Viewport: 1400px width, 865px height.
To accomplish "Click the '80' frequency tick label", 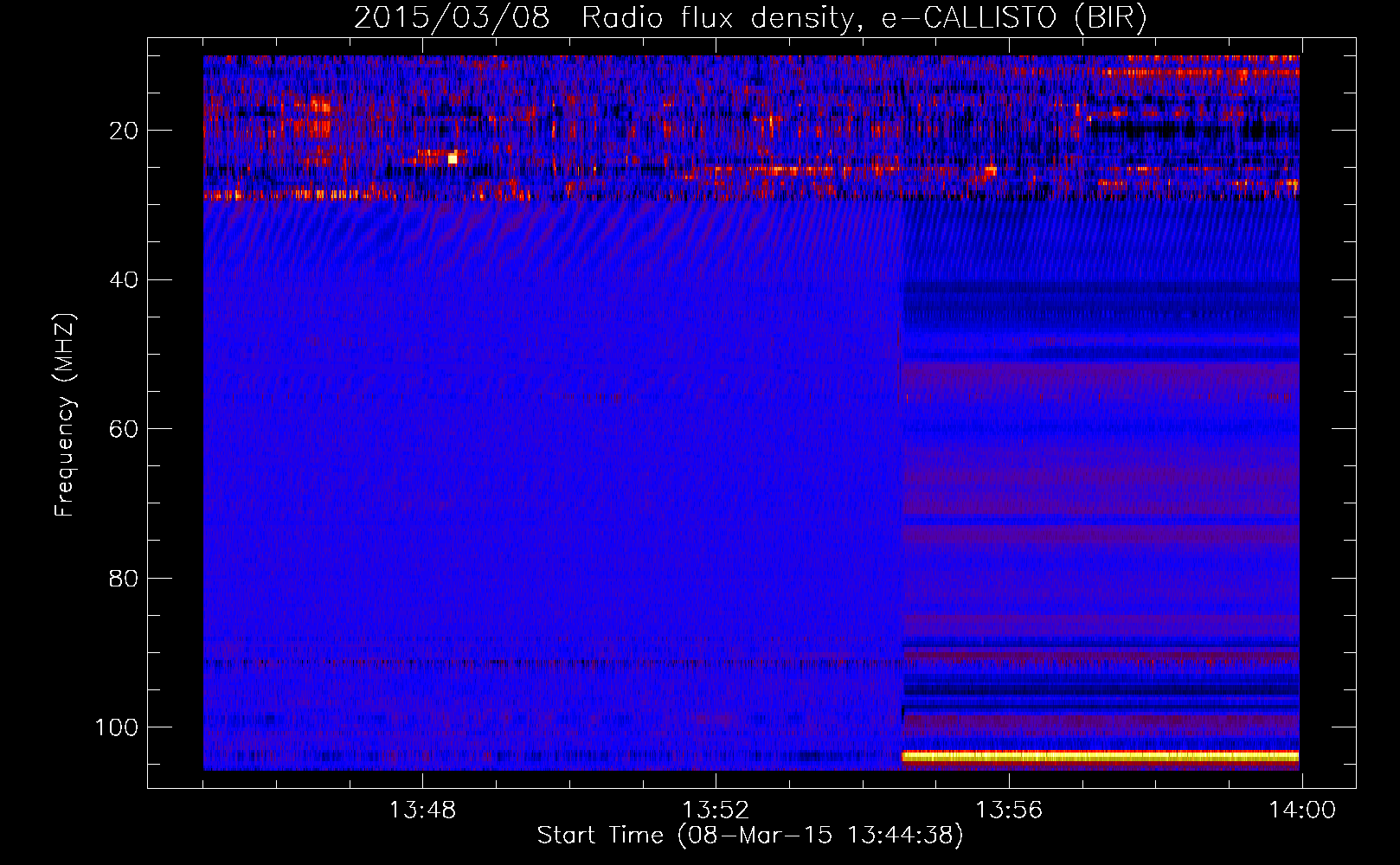I will coord(124,579).
